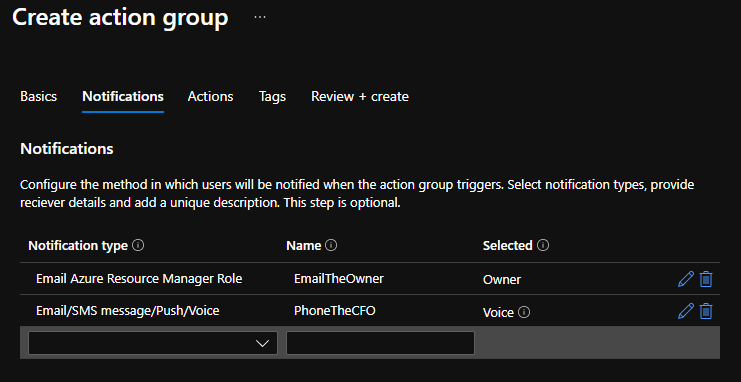741x382 pixels.
Task: Click the Notifications section heading
Action: click(67, 149)
